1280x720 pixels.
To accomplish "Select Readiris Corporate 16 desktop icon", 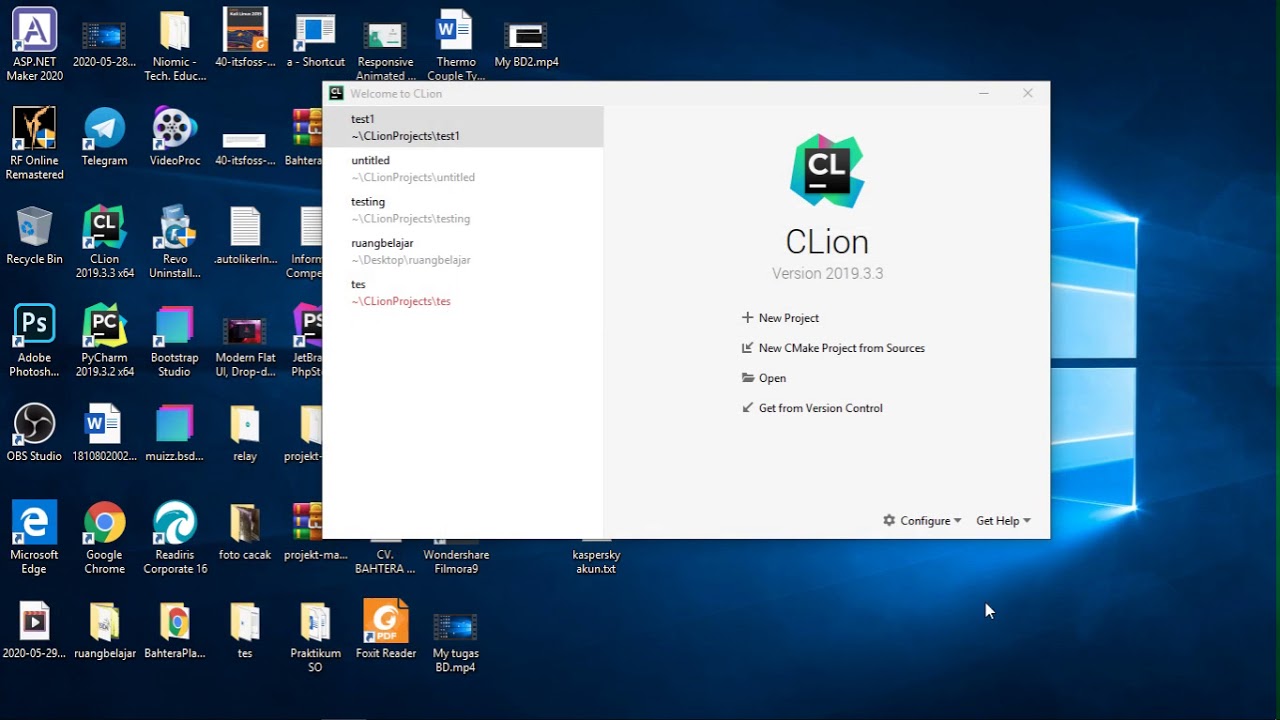I will tap(175, 539).
